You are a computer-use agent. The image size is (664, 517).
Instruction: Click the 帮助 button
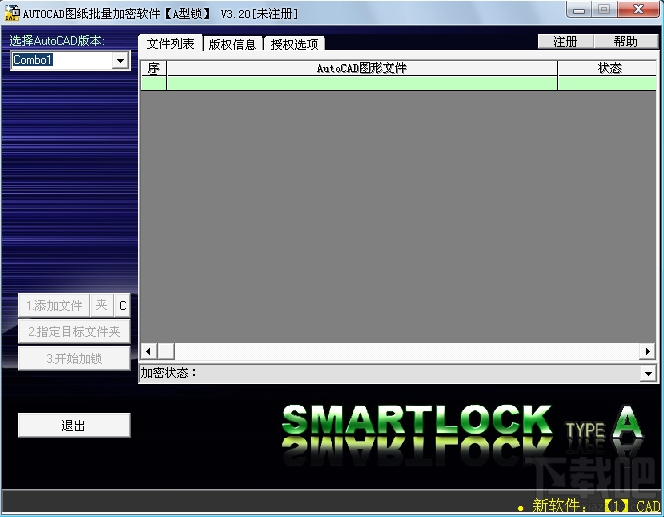tap(625, 41)
